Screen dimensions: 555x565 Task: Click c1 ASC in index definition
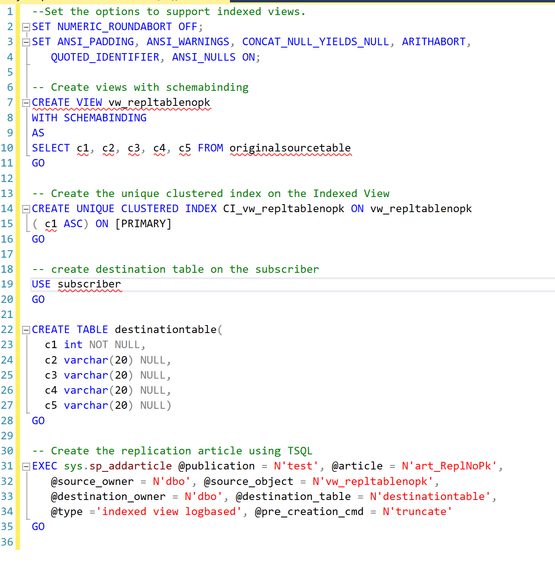coord(63,224)
